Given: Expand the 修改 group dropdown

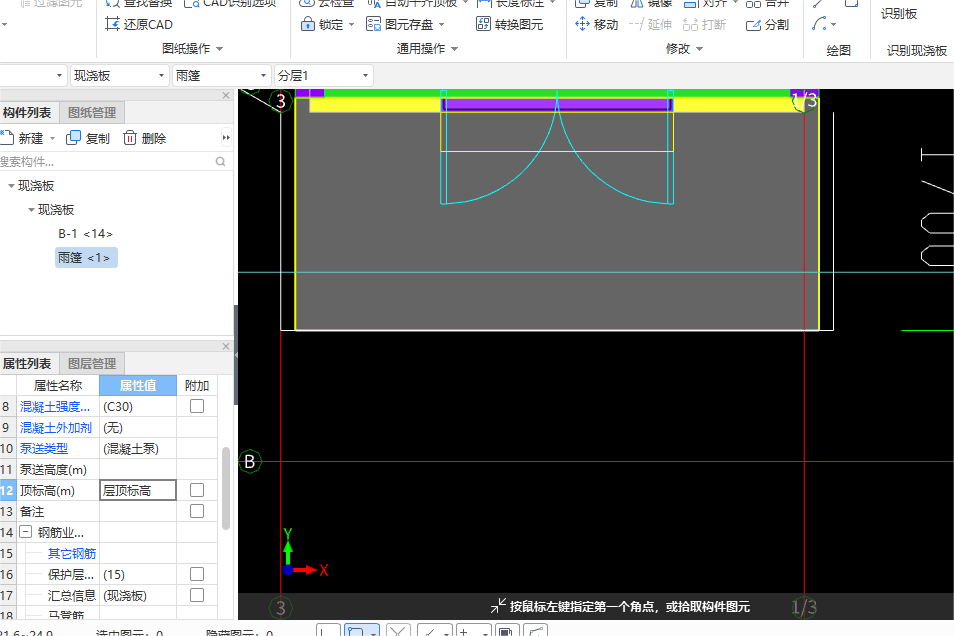Looking at the screenshot, I should (x=699, y=49).
